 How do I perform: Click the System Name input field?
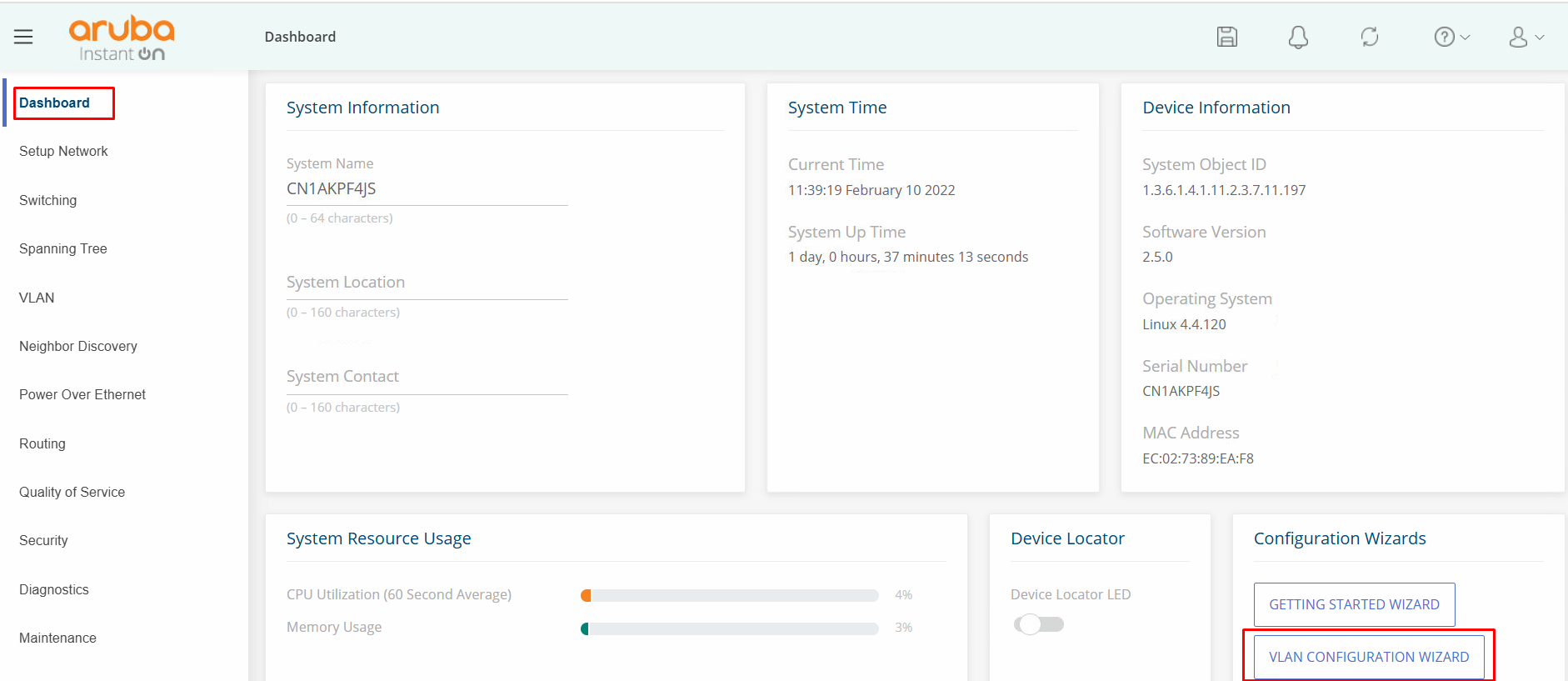427,189
